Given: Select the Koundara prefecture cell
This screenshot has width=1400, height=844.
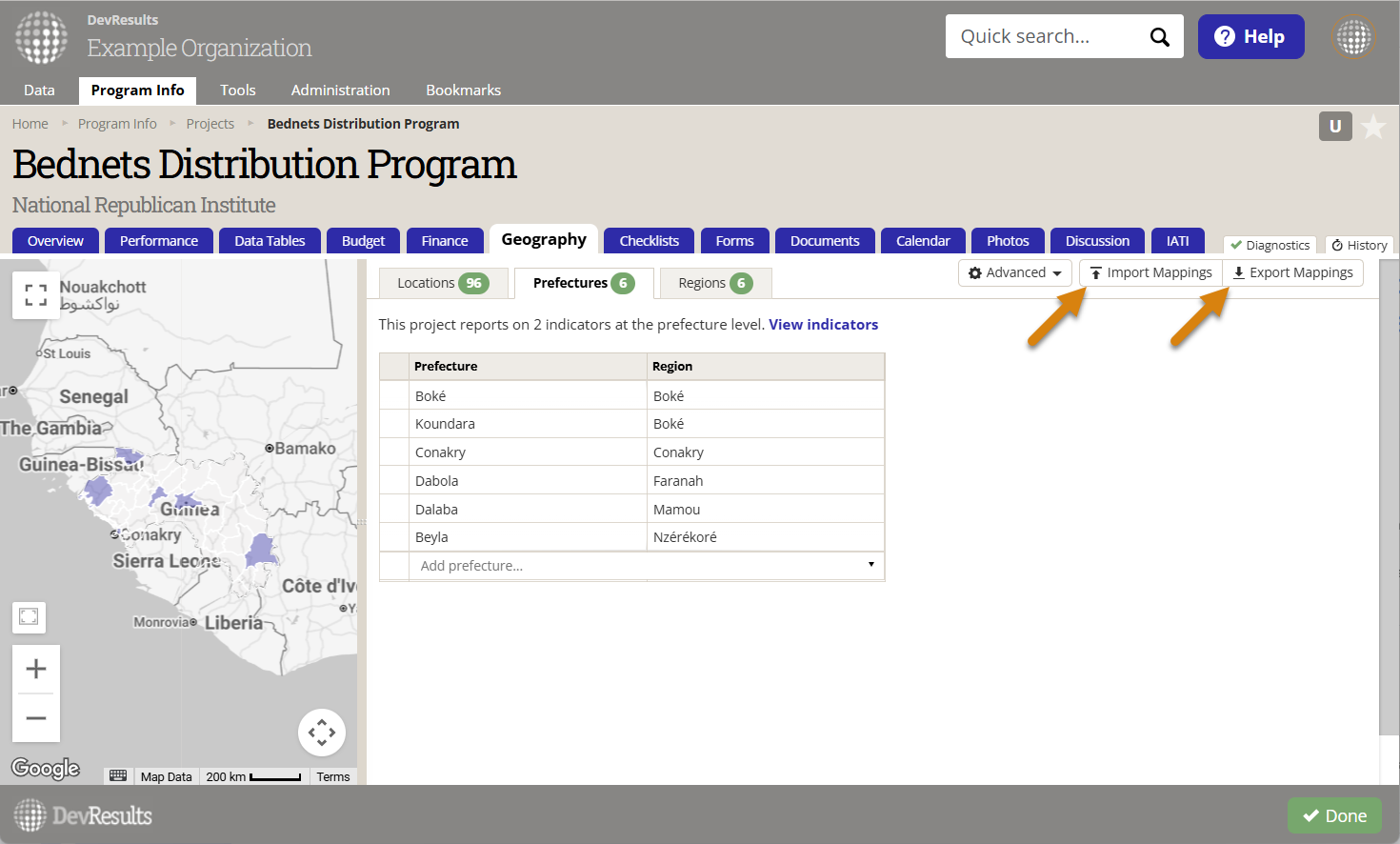Looking at the screenshot, I should 529,424.
